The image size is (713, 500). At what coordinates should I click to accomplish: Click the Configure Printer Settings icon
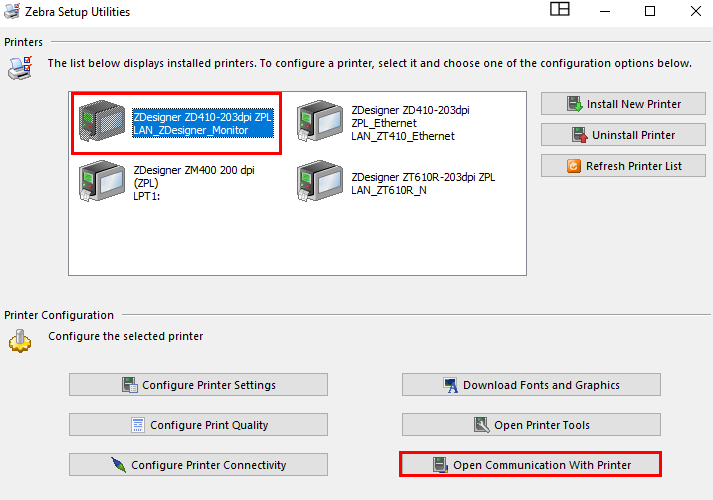click(x=130, y=385)
